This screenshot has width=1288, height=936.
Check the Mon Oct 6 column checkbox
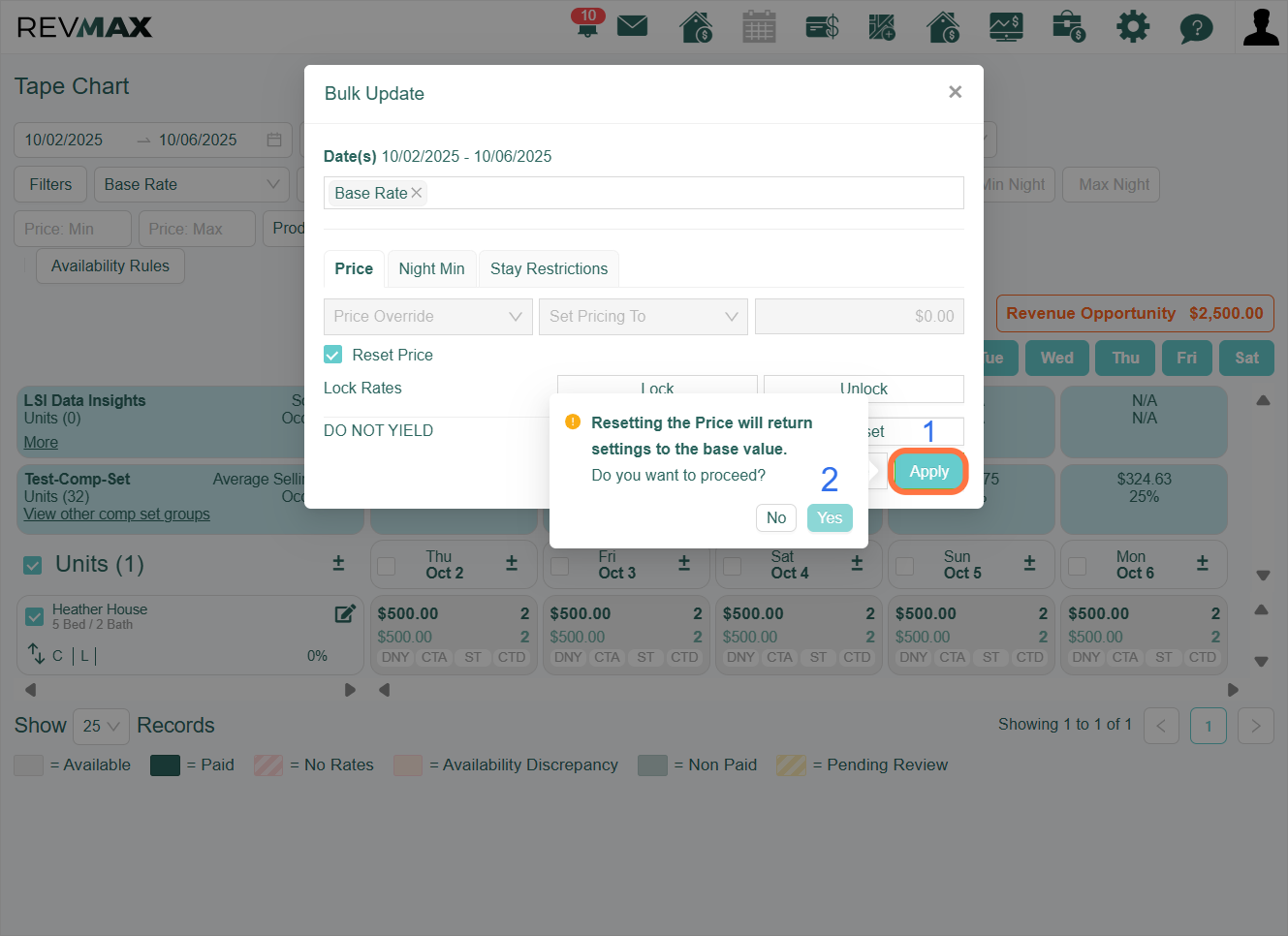[x=1077, y=566]
